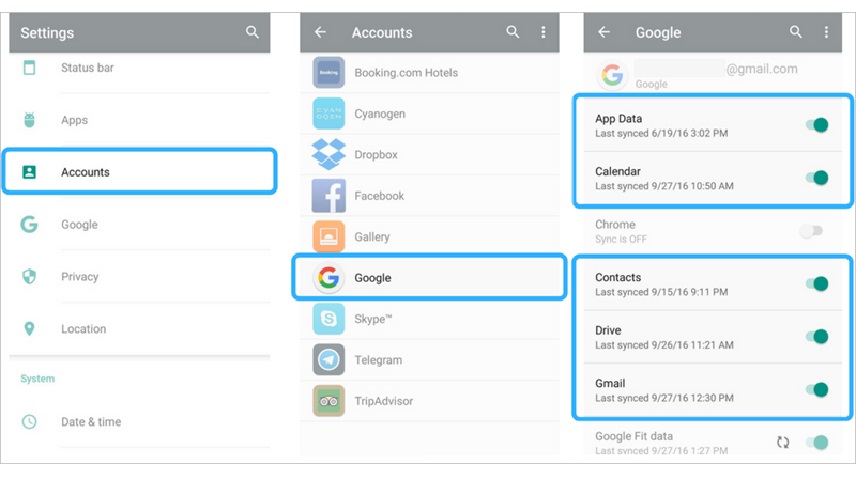The width and height of the screenshot is (856, 482).
Task: Go back from the Accounts screen
Action: 320,32
